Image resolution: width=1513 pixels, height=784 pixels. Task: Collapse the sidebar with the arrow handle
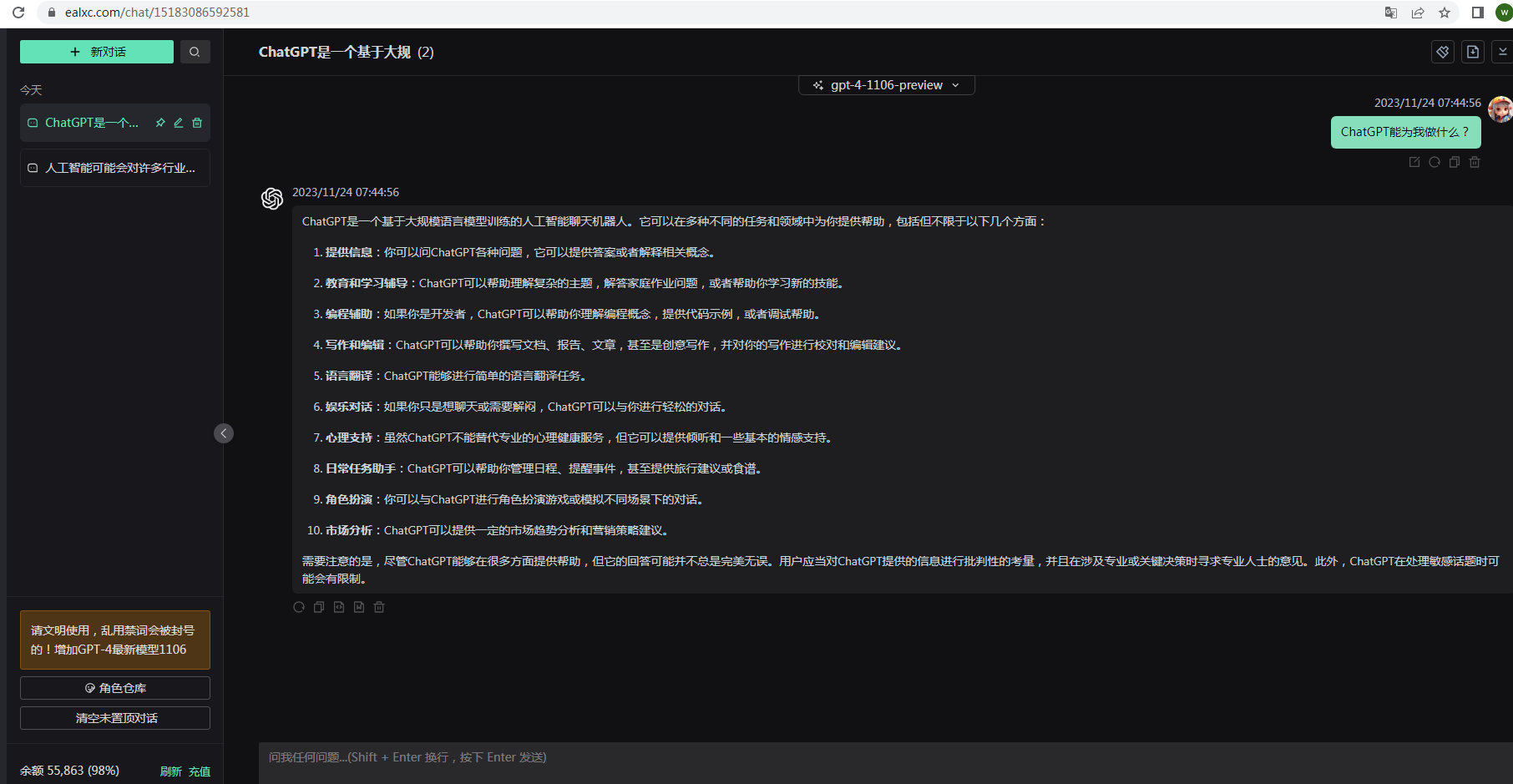click(224, 433)
